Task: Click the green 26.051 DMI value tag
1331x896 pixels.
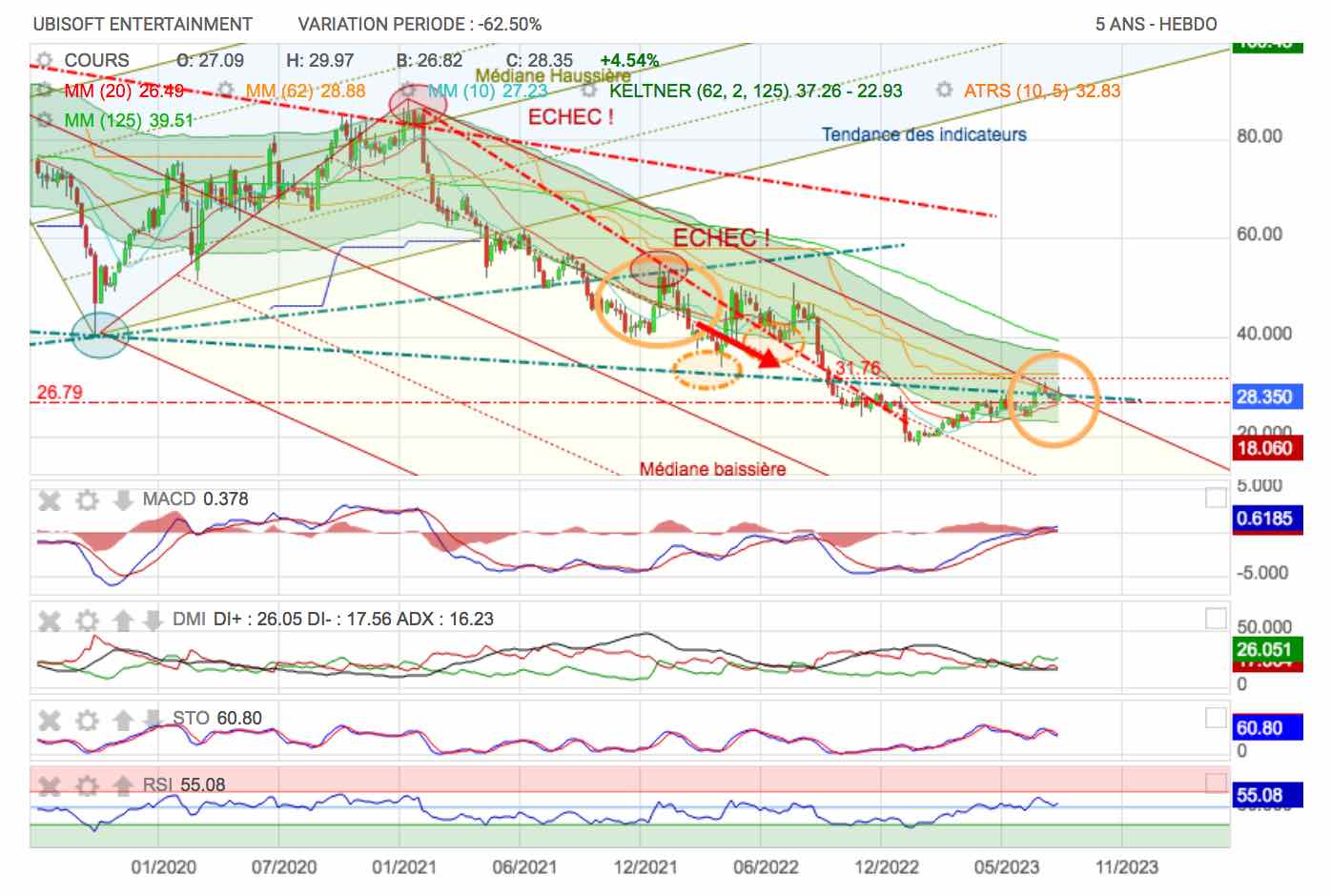Action: [1267, 649]
